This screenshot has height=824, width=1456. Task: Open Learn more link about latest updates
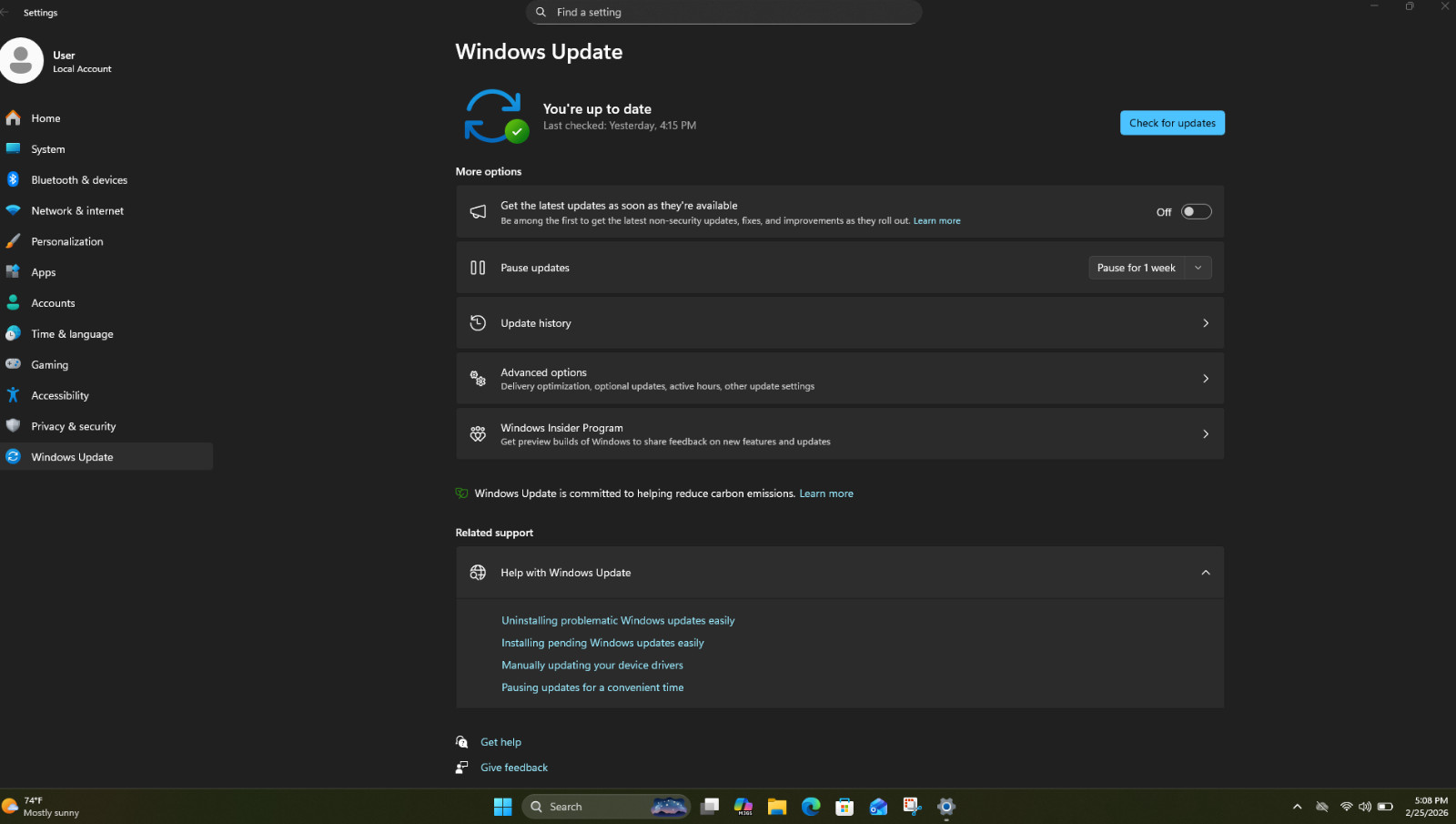point(936,221)
